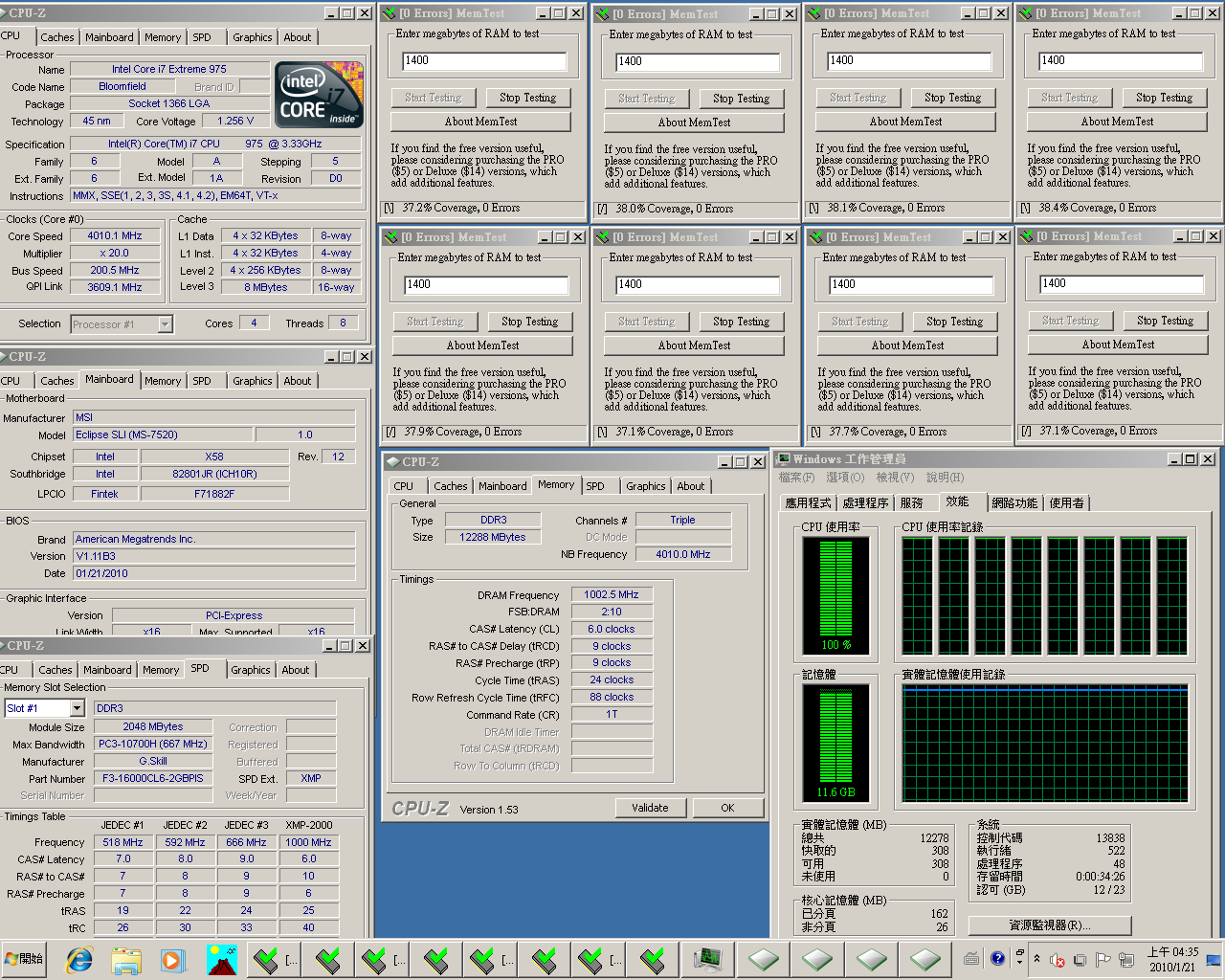Open 檔案(F) menu in Task Manager
Viewport: 1225px width, 980px height.
[796, 478]
